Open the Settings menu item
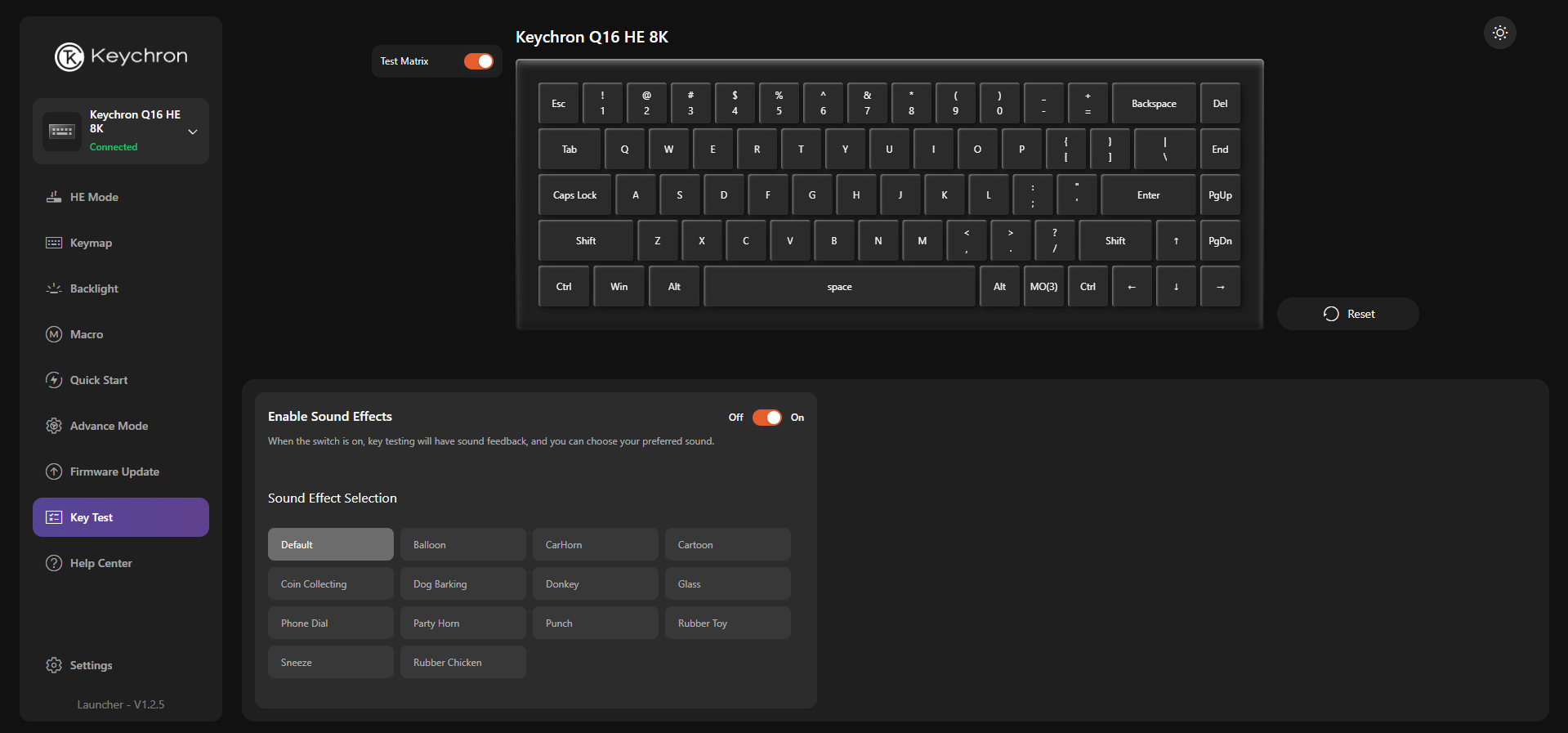1568x733 pixels. pos(91,665)
